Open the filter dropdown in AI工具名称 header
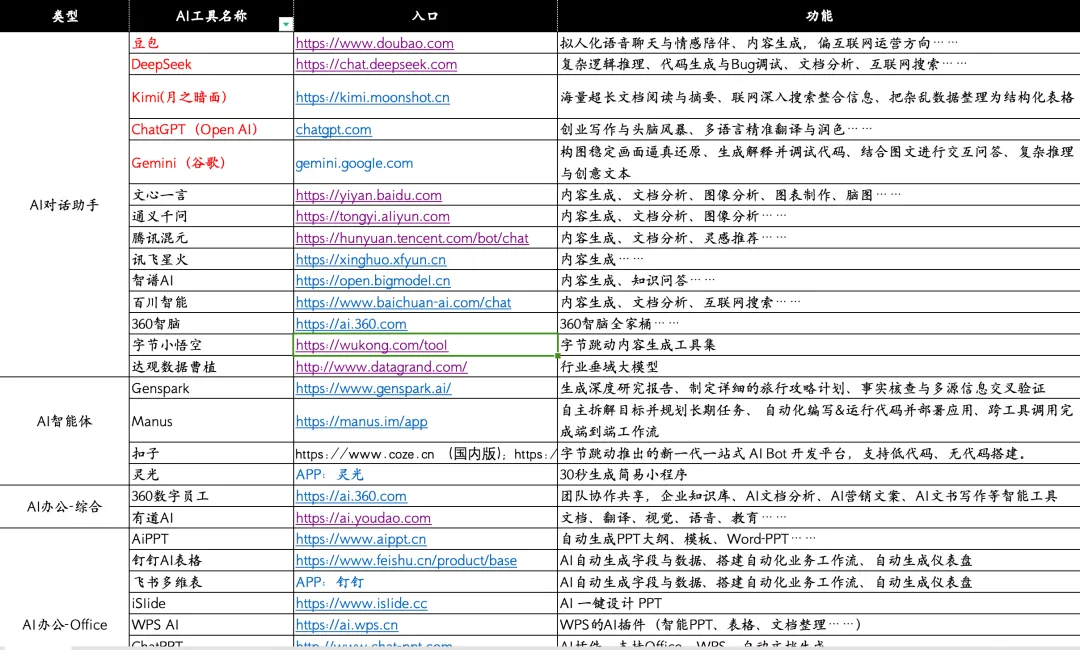Image resolution: width=1080 pixels, height=650 pixels. pos(285,24)
